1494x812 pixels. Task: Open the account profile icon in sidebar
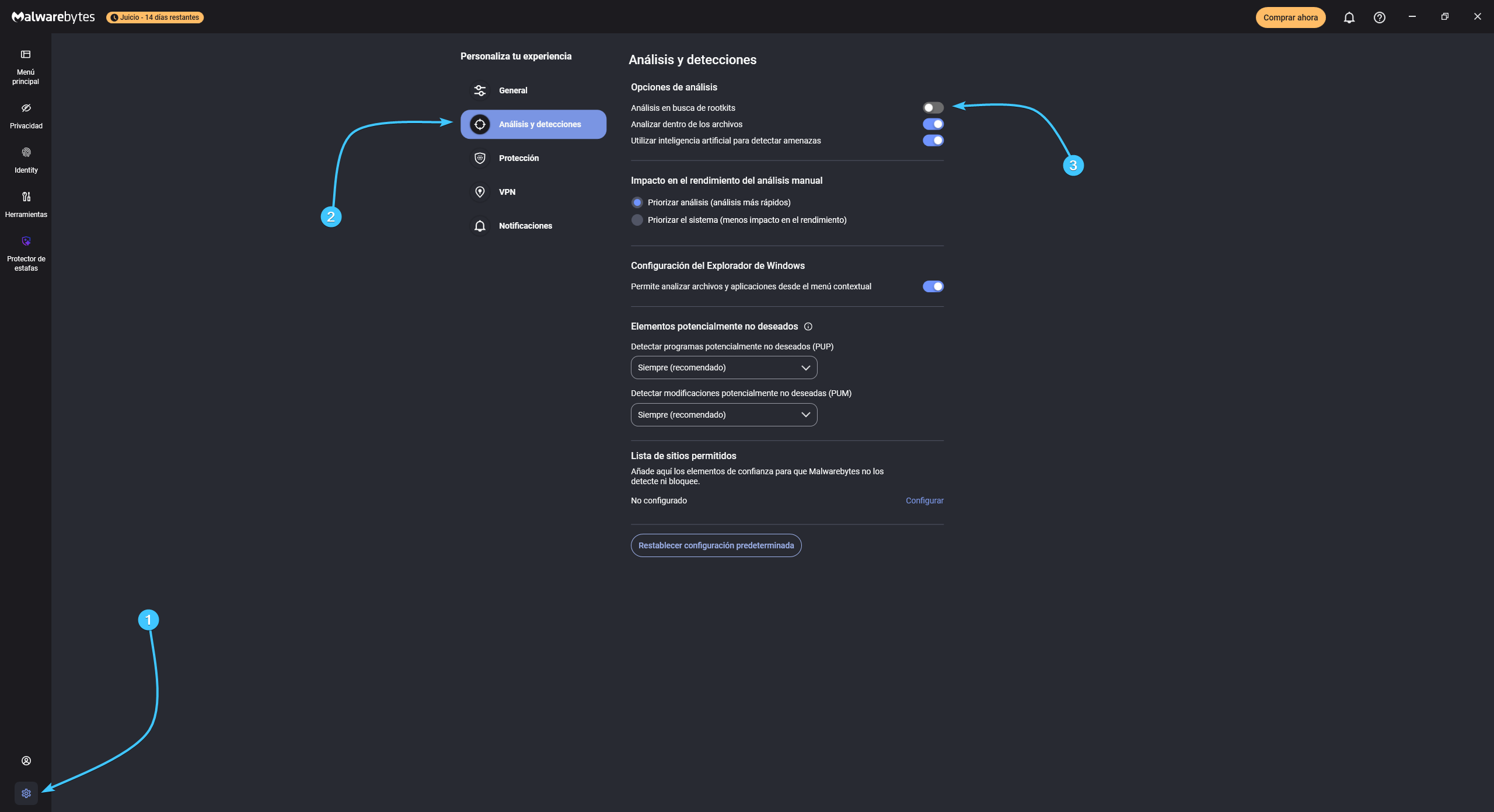tap(26, 761)
